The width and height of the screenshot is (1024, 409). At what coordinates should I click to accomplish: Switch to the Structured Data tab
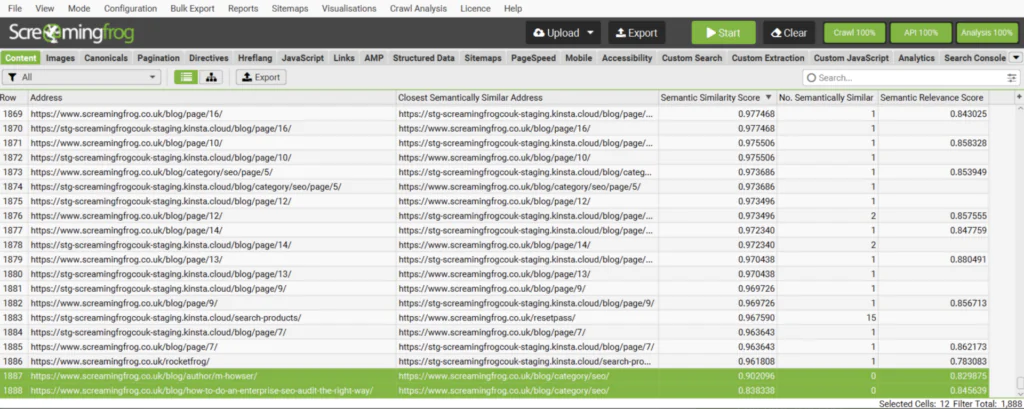click(x=424, y=58)
